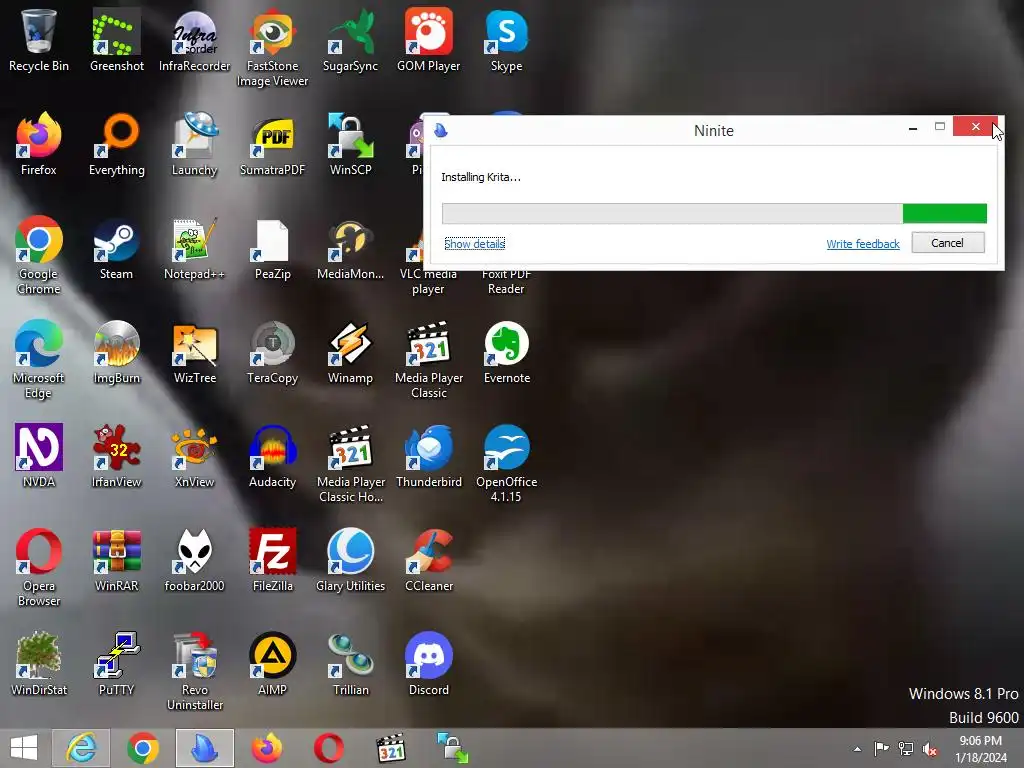Open the taskbar clock showing 9:06 PM
Image resolution: width=1024 pixels, height=768 pixels.
tap(980, 749)
